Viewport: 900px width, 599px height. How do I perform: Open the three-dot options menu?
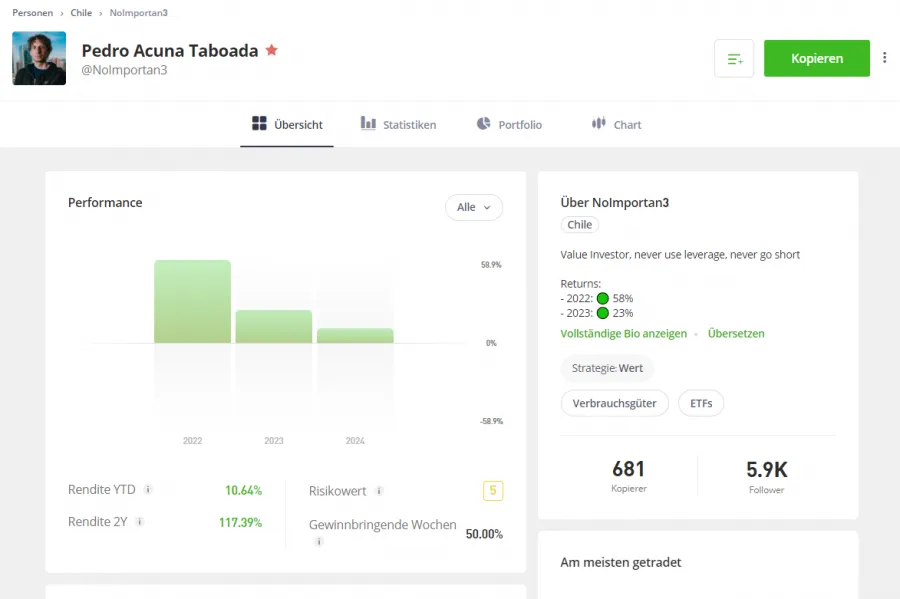[884, 58]
